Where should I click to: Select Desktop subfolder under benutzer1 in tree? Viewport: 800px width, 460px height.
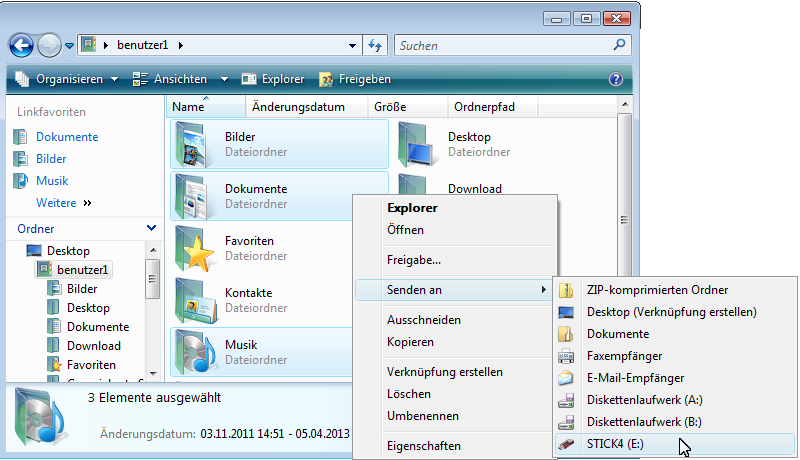(88, 308)
